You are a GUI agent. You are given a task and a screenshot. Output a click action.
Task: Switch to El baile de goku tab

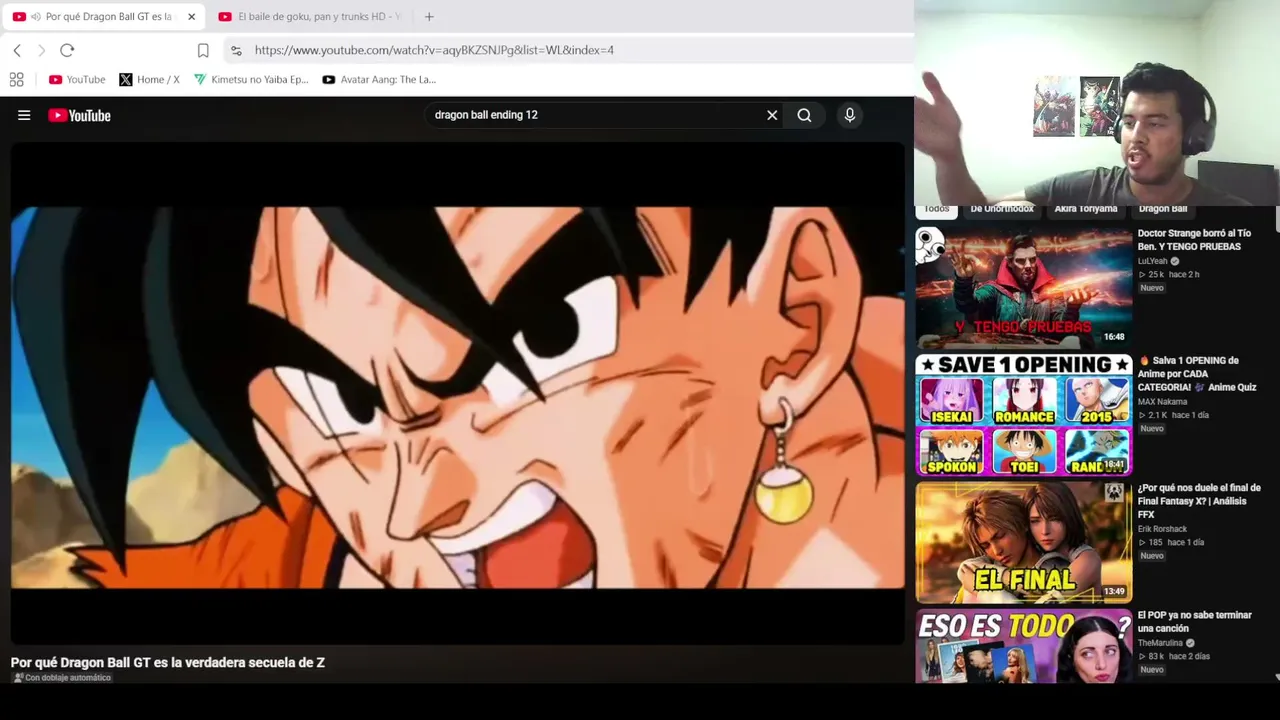pyautogui.click(x=310, y=17)
